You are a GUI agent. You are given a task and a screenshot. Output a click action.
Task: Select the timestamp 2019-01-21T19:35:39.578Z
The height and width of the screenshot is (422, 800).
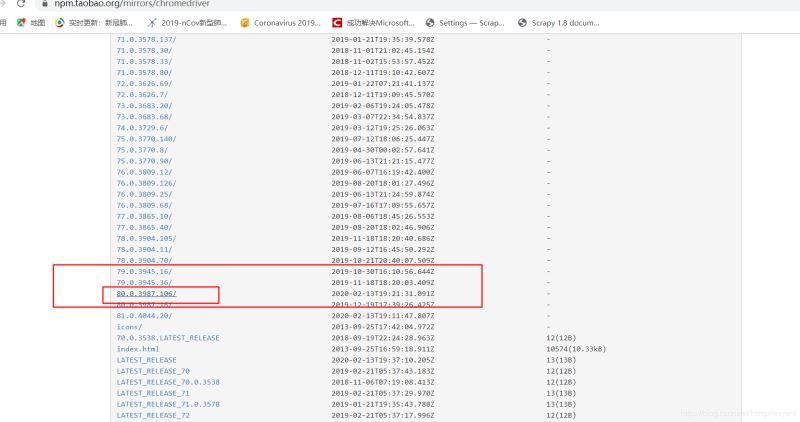pyautogui.click(x=383, y=39)
